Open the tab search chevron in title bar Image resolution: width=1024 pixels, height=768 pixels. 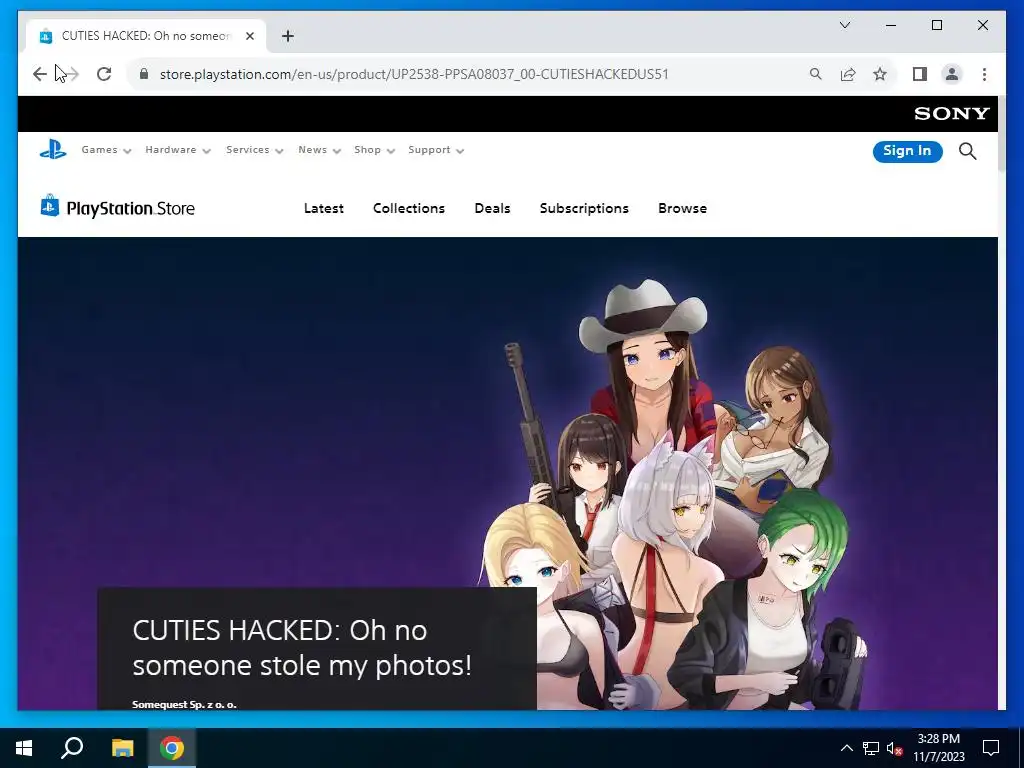click(844, 25)
